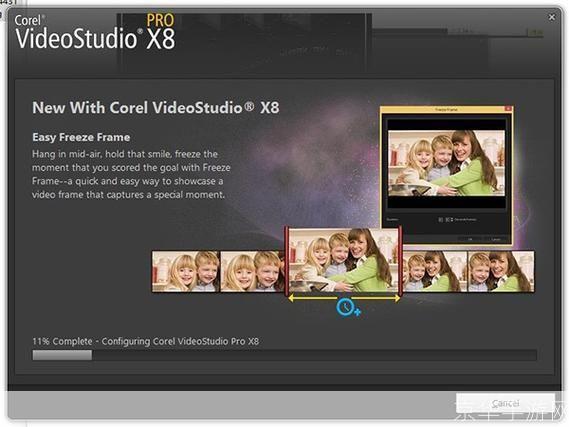Screen dimensions: 569x427
Task: Close the installer with the top-right X
Action: point(552,17)
